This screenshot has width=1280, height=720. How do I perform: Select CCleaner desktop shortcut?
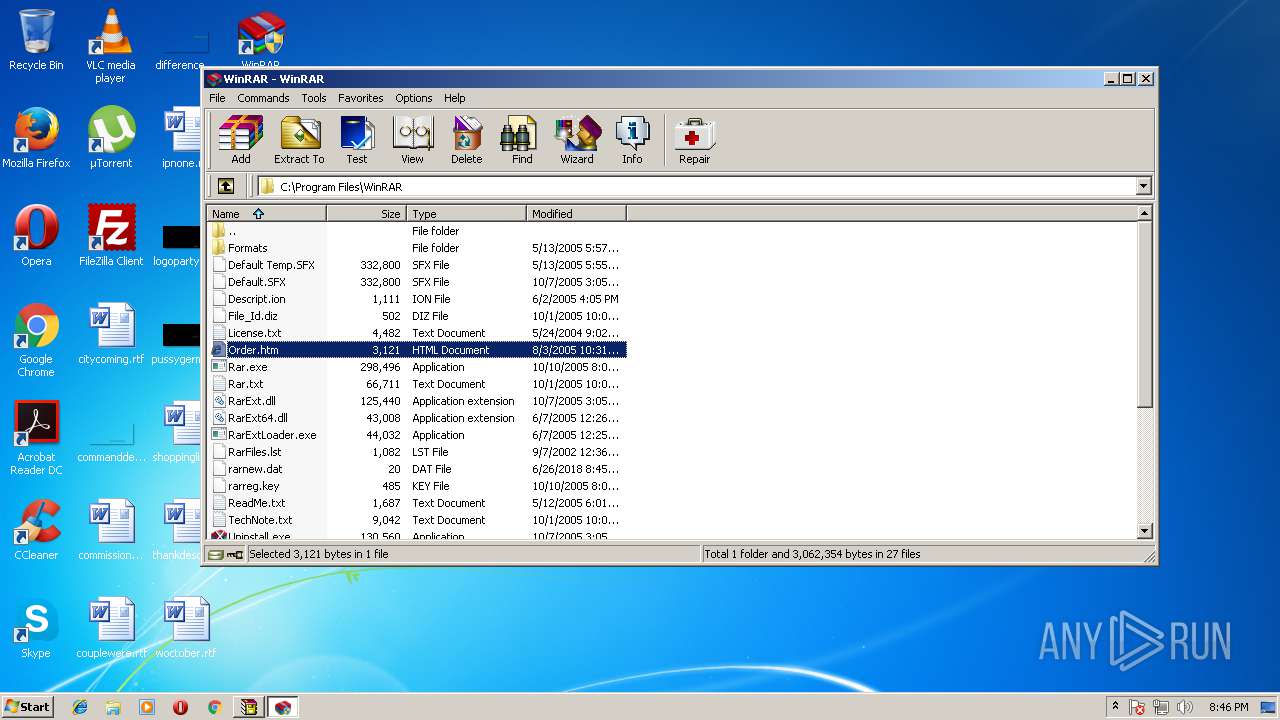(36, 530)
